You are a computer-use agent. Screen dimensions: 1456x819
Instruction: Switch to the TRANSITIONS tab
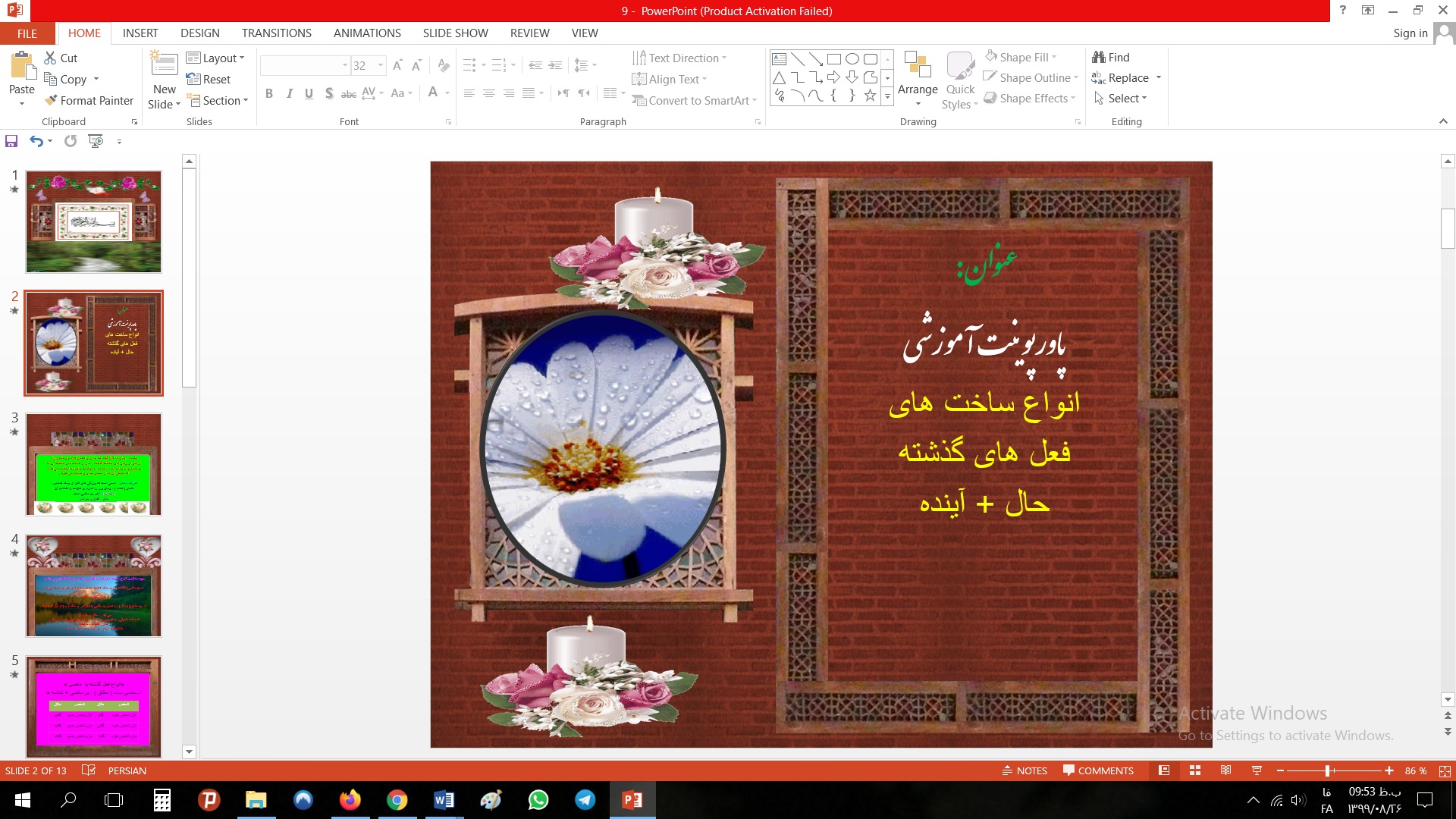coord(276,33)
